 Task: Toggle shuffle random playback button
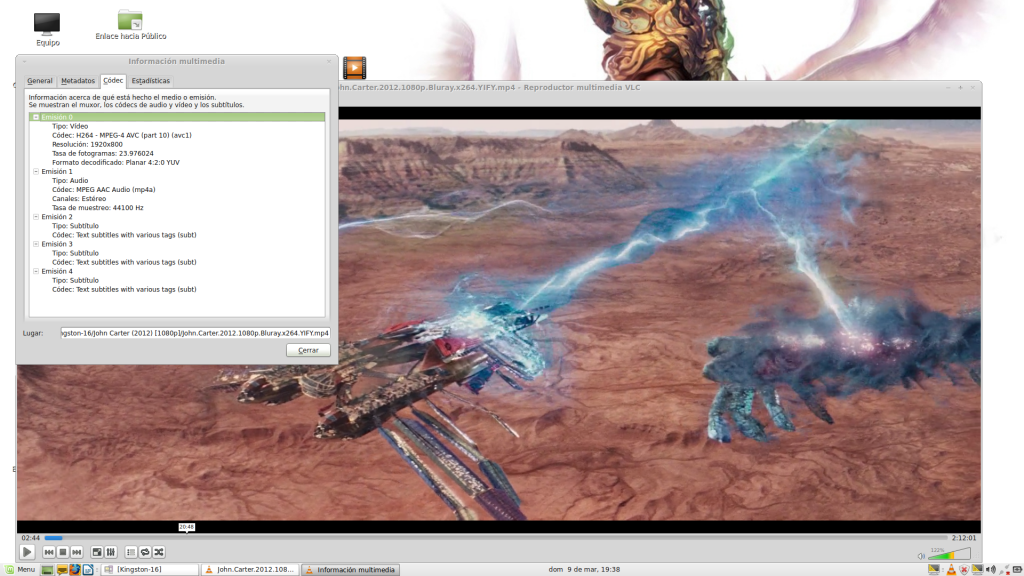click(x=159, y=552)
